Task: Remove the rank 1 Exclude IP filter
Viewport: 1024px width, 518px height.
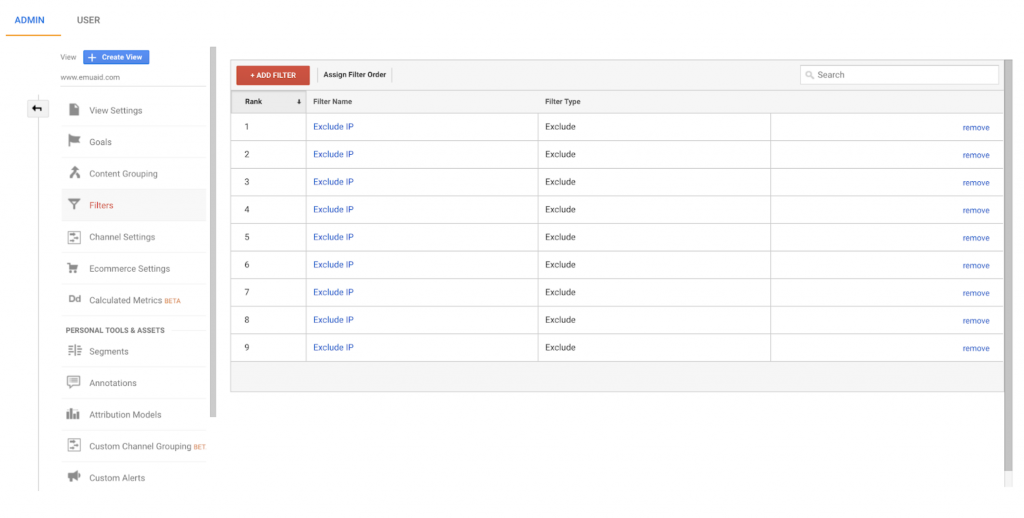Action: [x=975, y=128]
